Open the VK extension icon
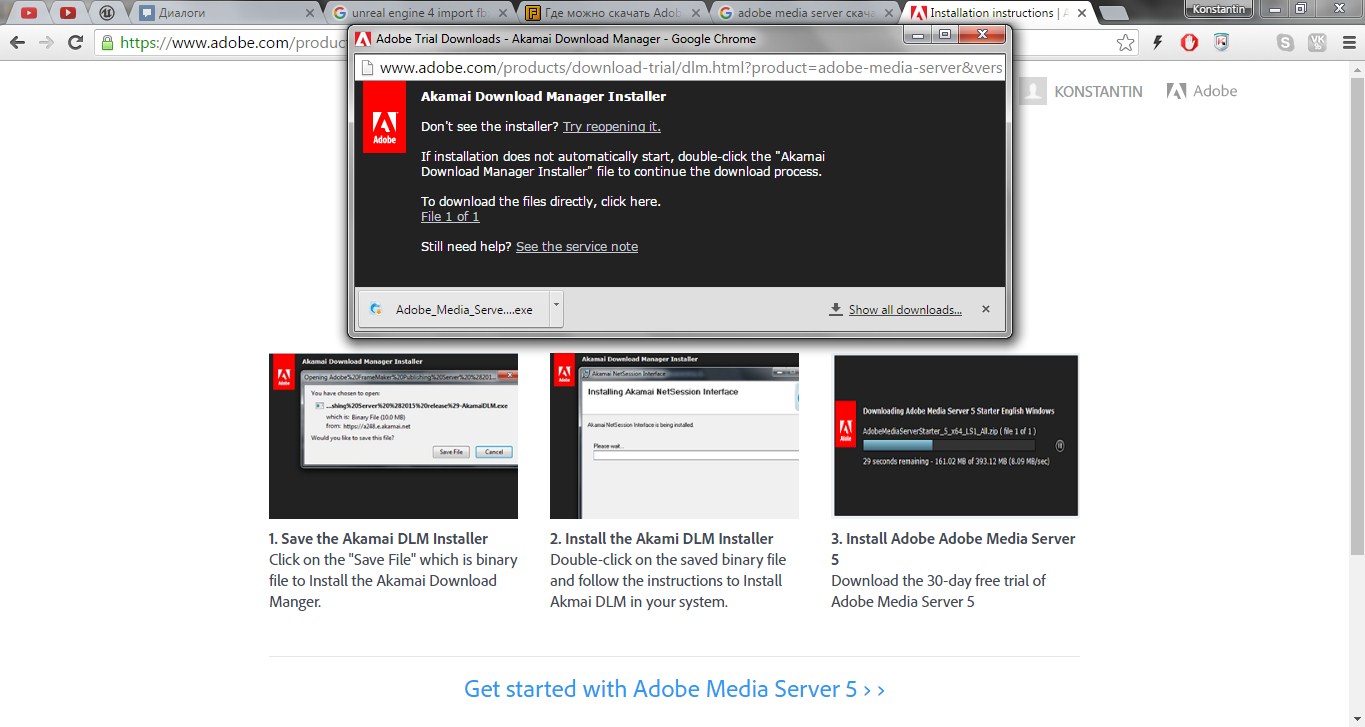1365x727 pixels. click(1317, 43)
